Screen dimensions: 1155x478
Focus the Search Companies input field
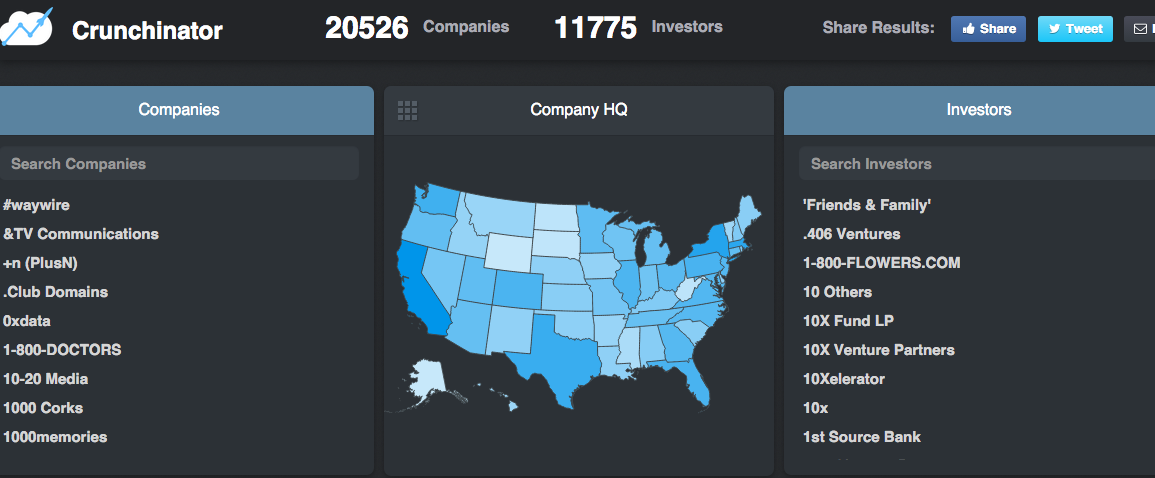tap(179, 164)
